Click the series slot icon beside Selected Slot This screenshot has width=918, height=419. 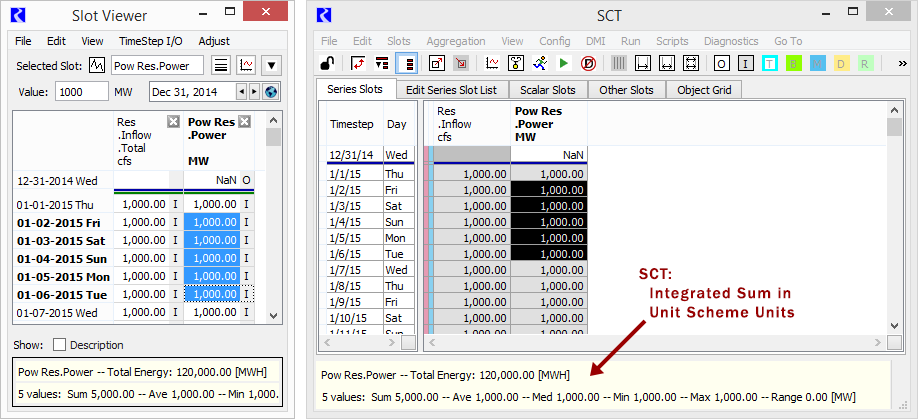(97, 66)
